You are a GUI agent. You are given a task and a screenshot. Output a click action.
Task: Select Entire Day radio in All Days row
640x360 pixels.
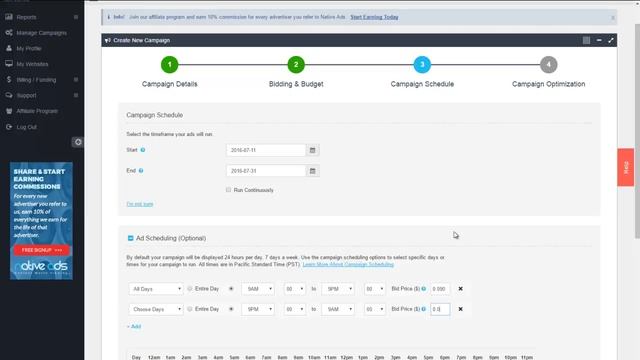tap(190, 289)
